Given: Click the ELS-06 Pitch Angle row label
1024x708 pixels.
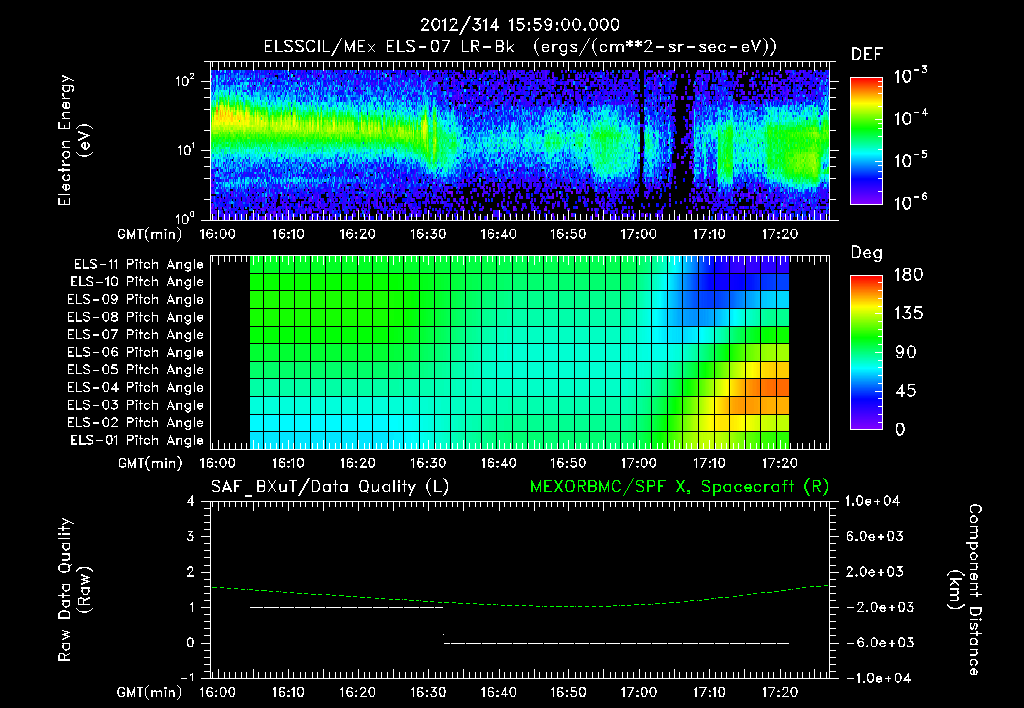Looking at the screenshot, I should pos(136,352).
